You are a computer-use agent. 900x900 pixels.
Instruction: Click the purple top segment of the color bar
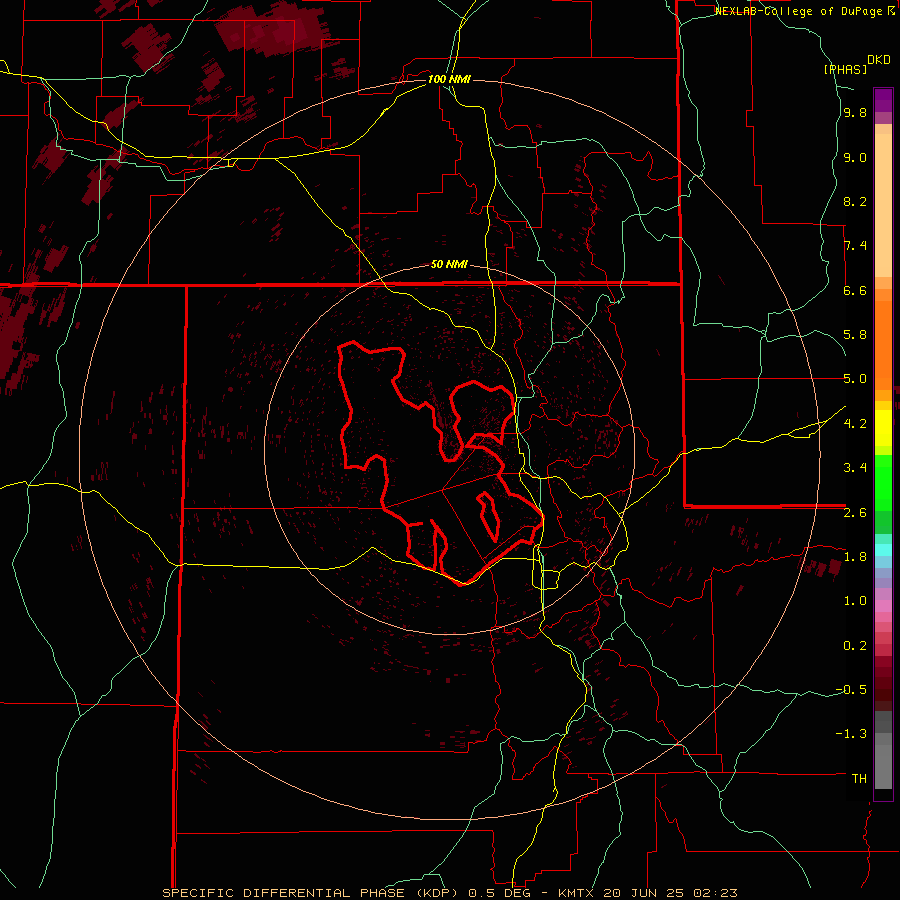(x=883, y=100)
